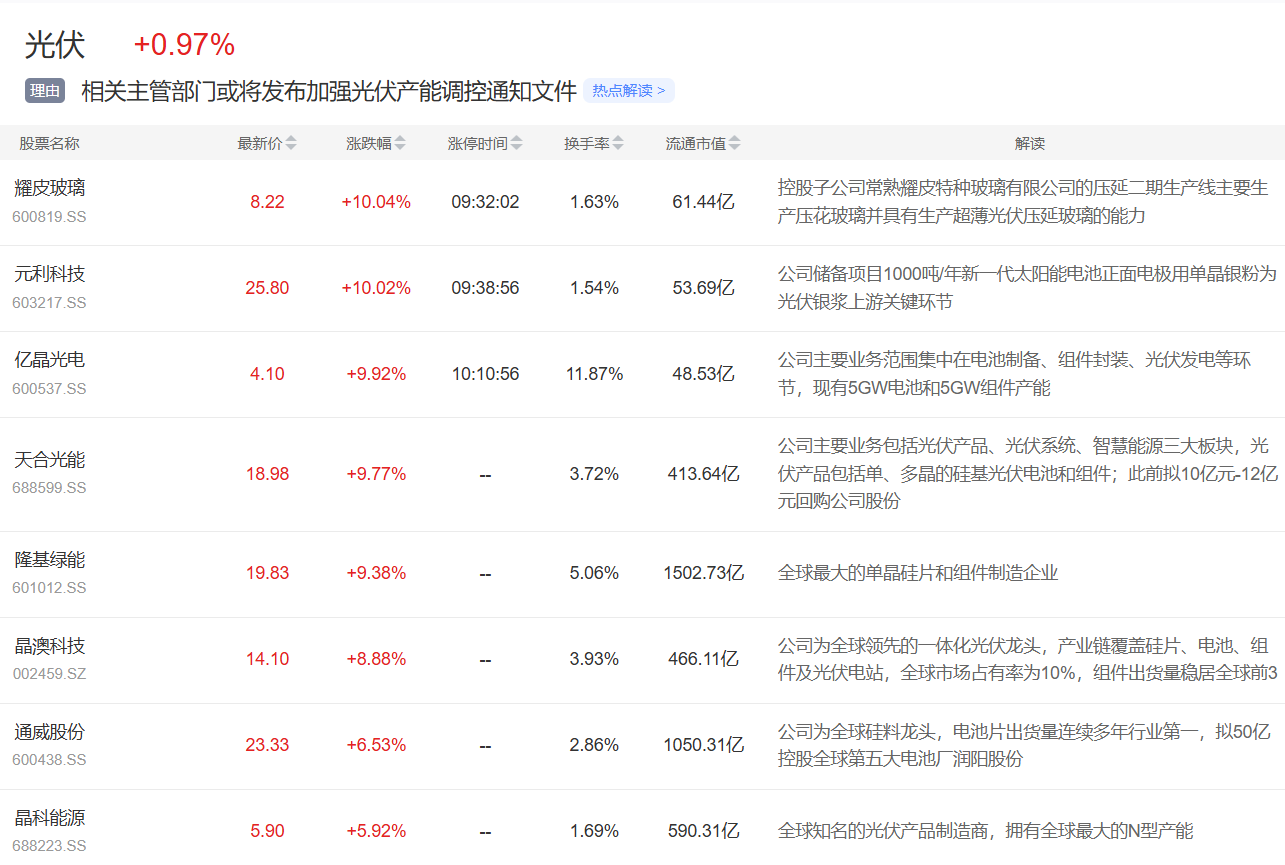1285x865 pixels.
Task: Click the market cap 413.64亿
Action: click(x=704, y=474)
